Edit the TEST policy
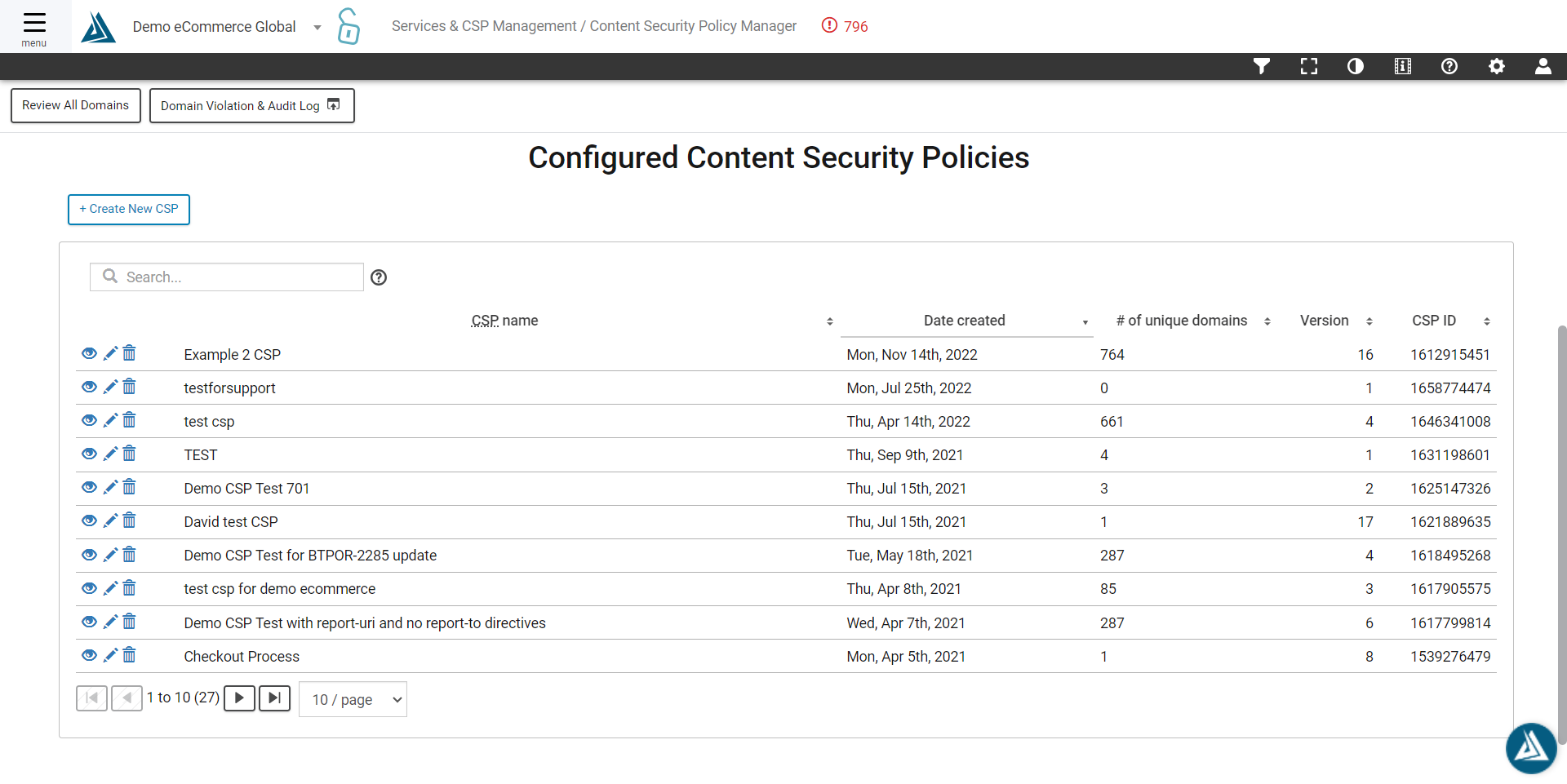 [x=110, y=454]
